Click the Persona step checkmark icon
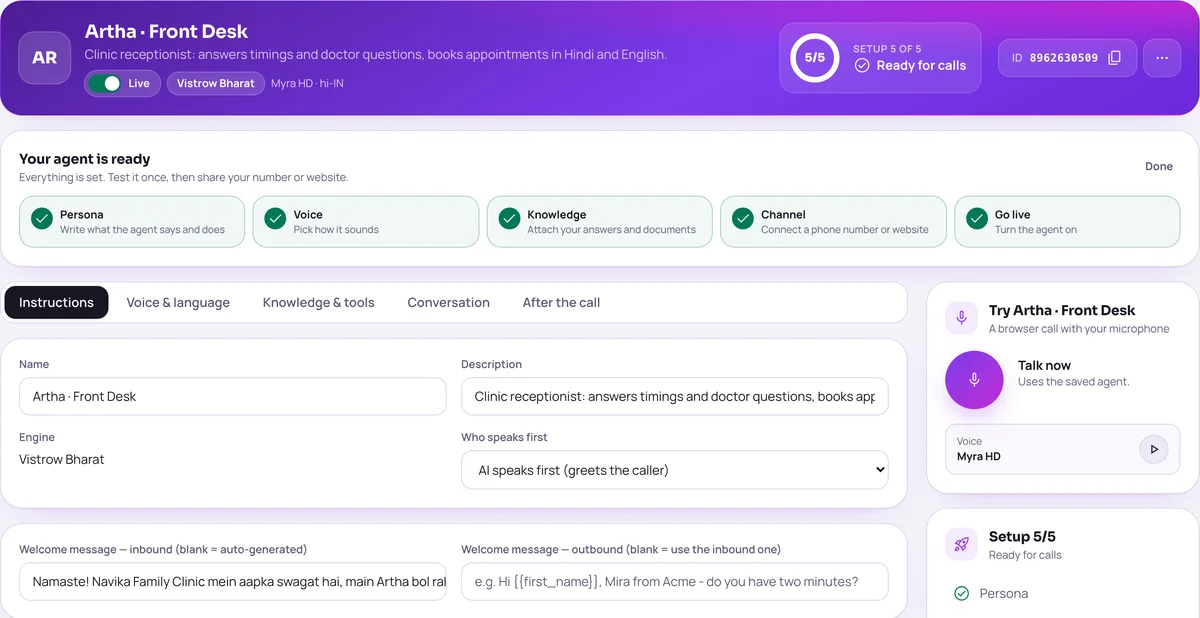The height and width of the screenshot is (618, 1200). click(x=42, y=219)
